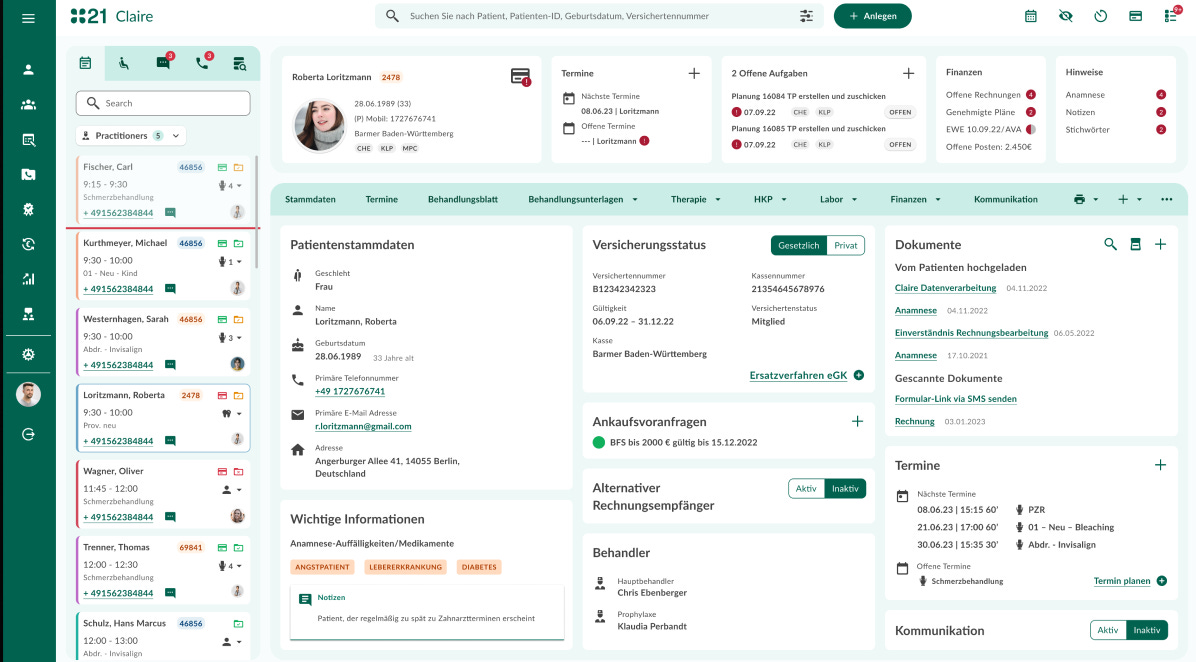Toggle the hide-data eye icon
1196x662 pixels.
(1066, 16)
